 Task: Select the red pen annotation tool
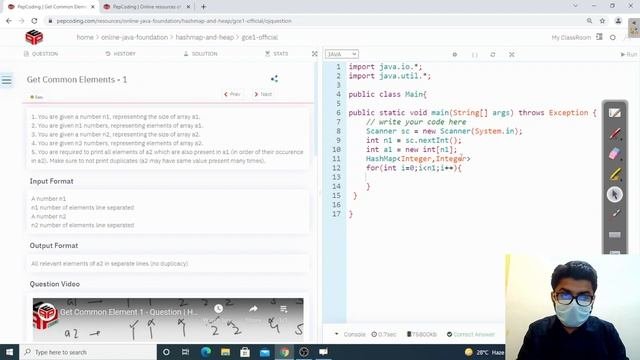coord(615,133)
